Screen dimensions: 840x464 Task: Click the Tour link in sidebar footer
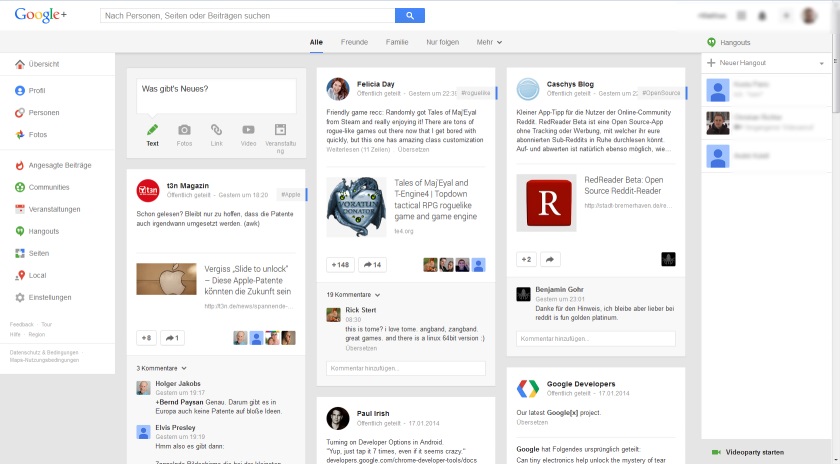click(47, 325)
